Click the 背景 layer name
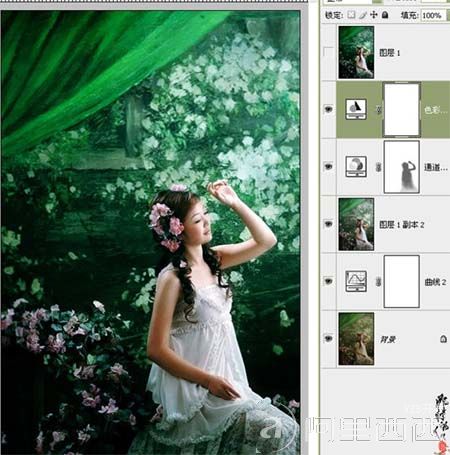Image resolution: width=450 pixels, height=455 pixels. (388, 339)
